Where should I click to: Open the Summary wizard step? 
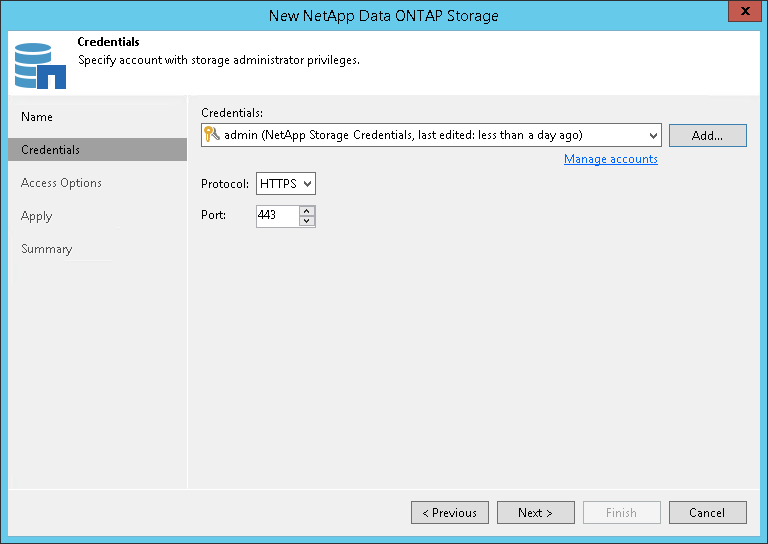(x=47, y=249)
